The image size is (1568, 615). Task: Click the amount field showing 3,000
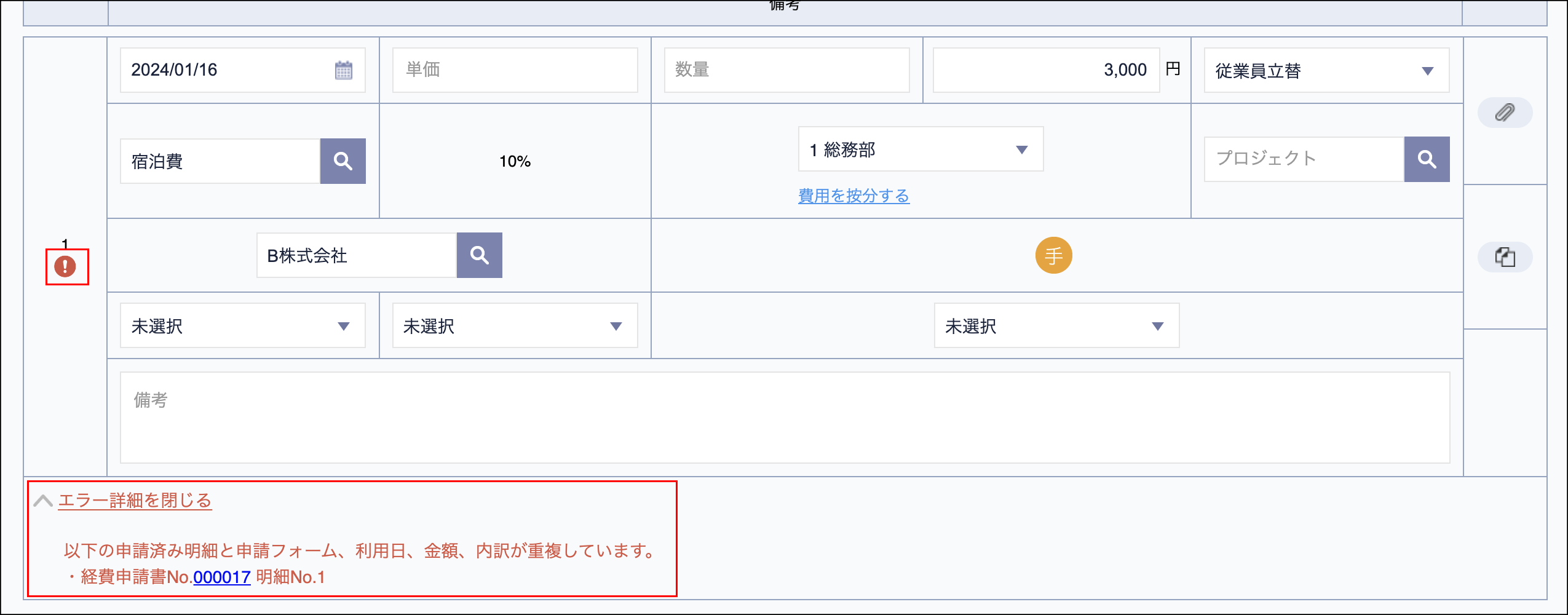pos(1046,70)
